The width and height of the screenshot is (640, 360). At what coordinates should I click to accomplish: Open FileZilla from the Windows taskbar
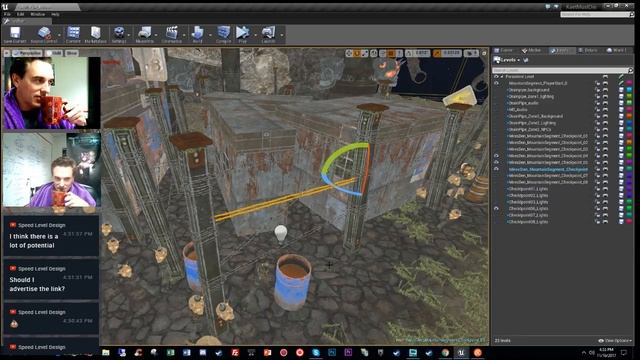coord(235,352)
